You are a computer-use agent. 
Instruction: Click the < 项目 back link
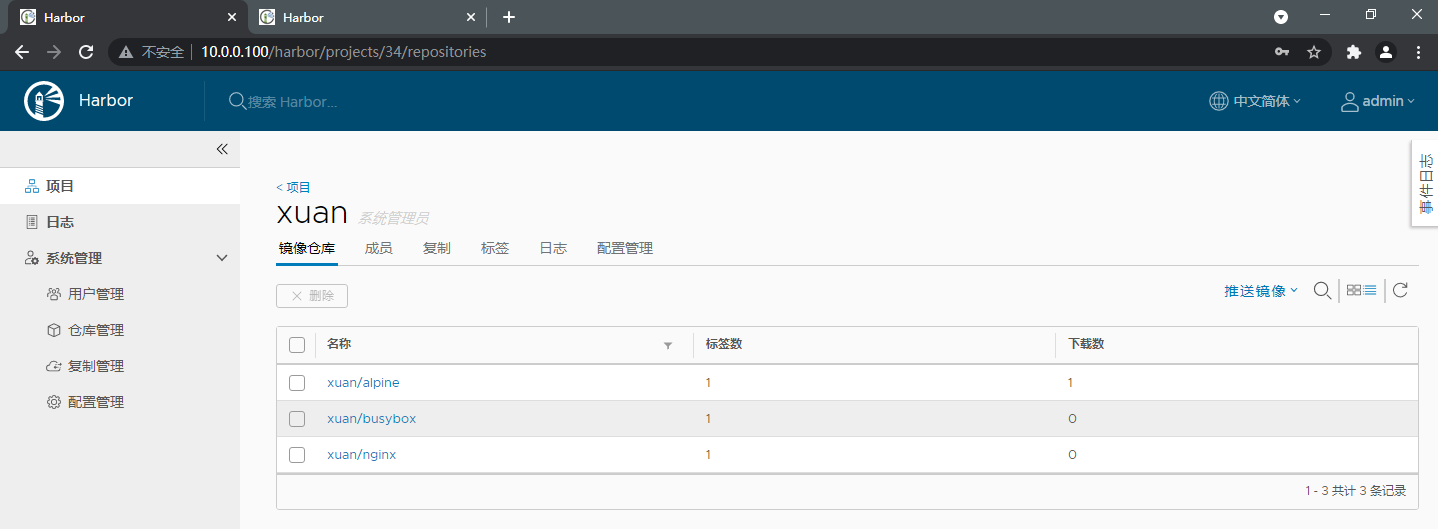point(294,187)
